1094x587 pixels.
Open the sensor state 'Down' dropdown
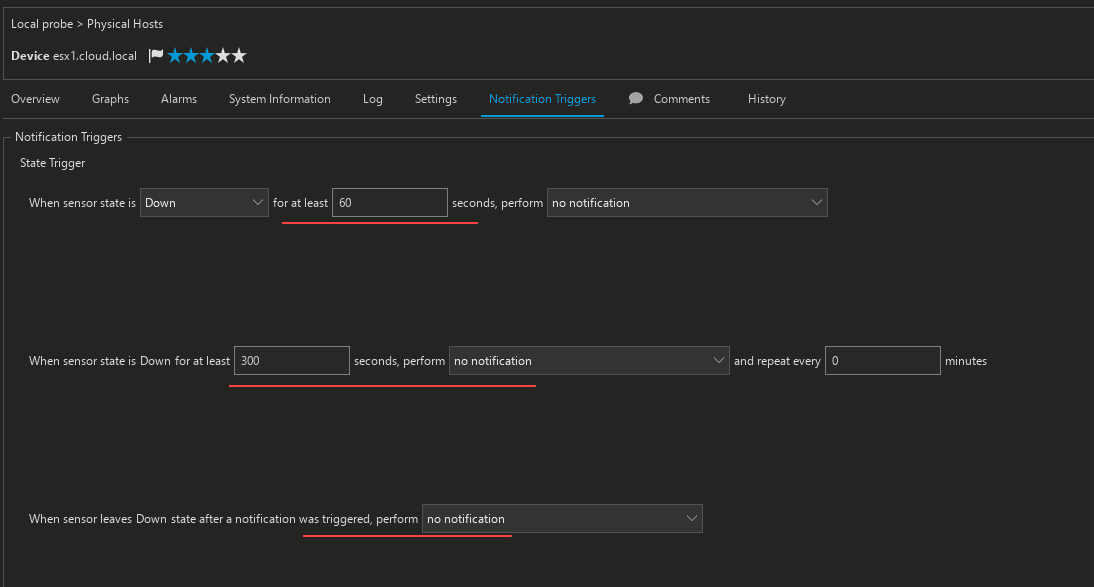coord(204,203)
